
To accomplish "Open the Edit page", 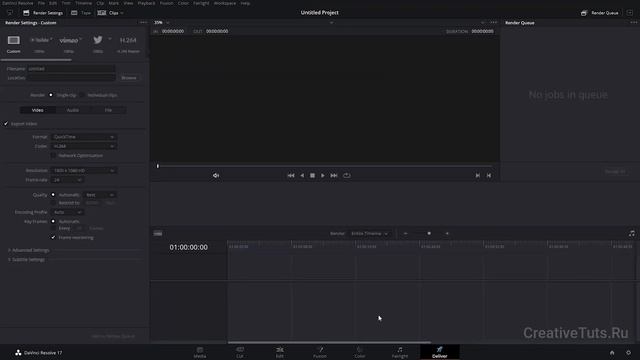I will click(280, 352).
